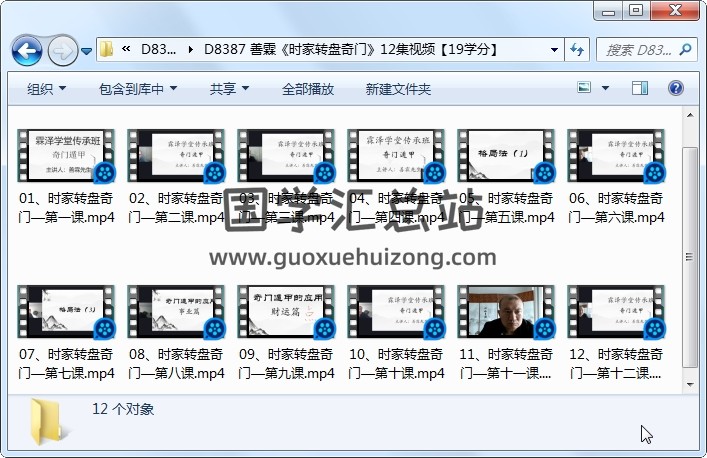Select thumbnail of file 12 第十二课
This screenshot has width=707, height=458.
click(616, 311)
